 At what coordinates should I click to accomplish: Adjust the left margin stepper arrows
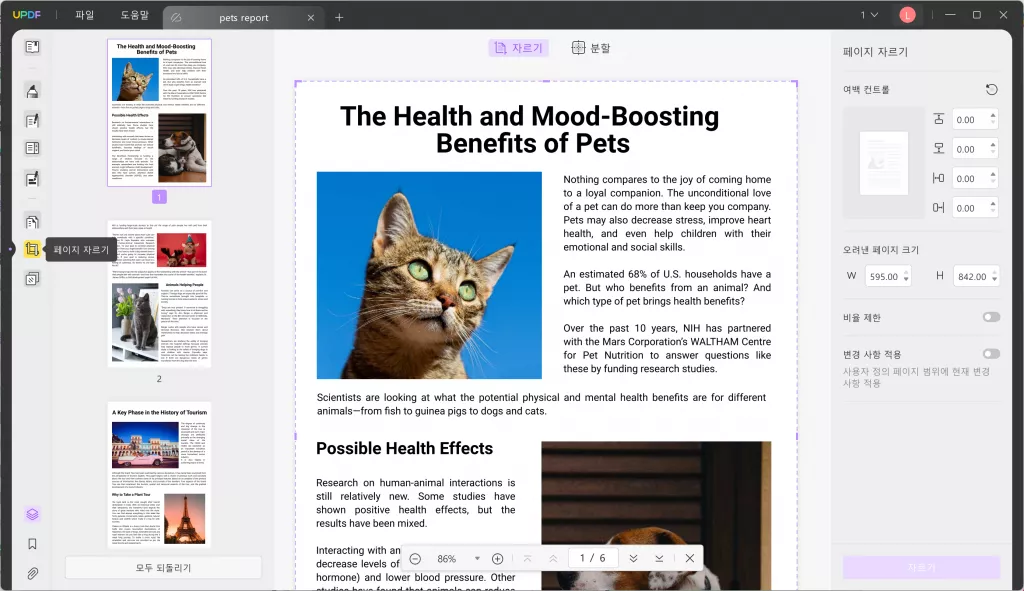pos(993,178)
